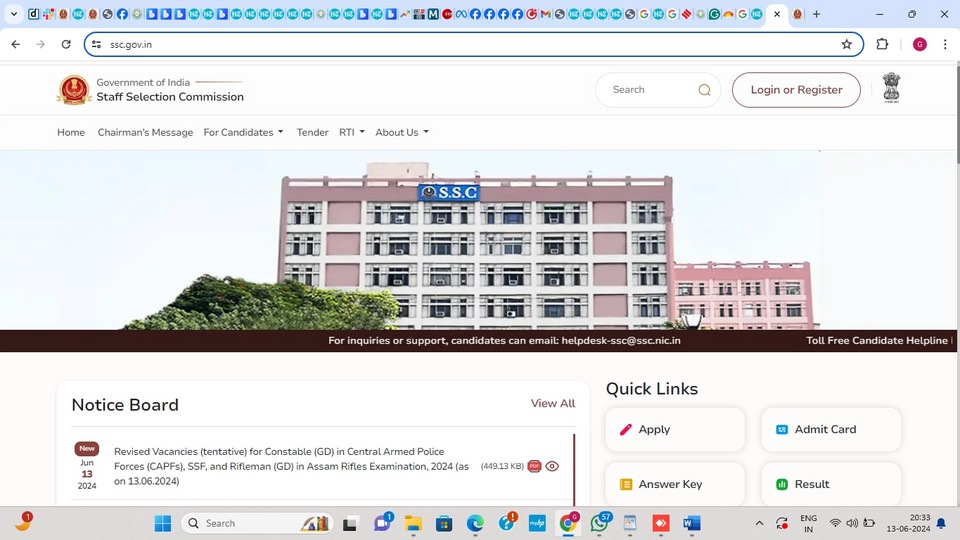Launch Microsoft Teams chat from taskbar
Screen dimensions: 960x540
[382, 523]
